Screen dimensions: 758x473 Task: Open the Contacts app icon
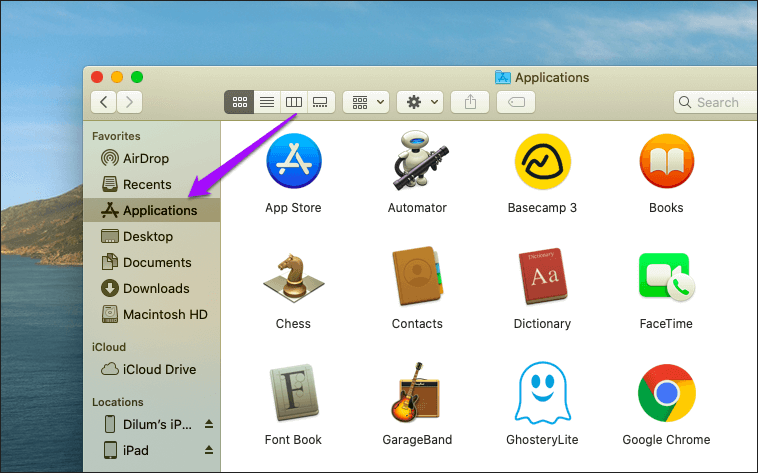tap(417, 276)
